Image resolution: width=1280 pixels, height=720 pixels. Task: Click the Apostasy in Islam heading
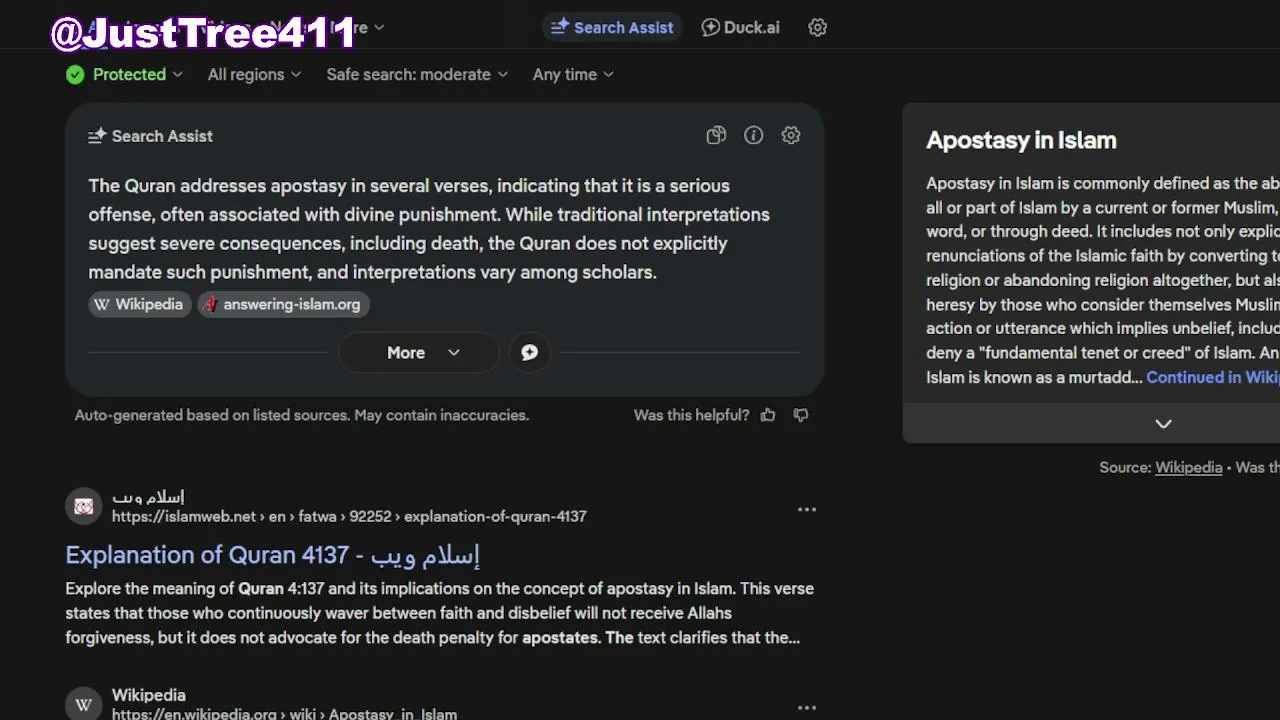(1021, 140)
